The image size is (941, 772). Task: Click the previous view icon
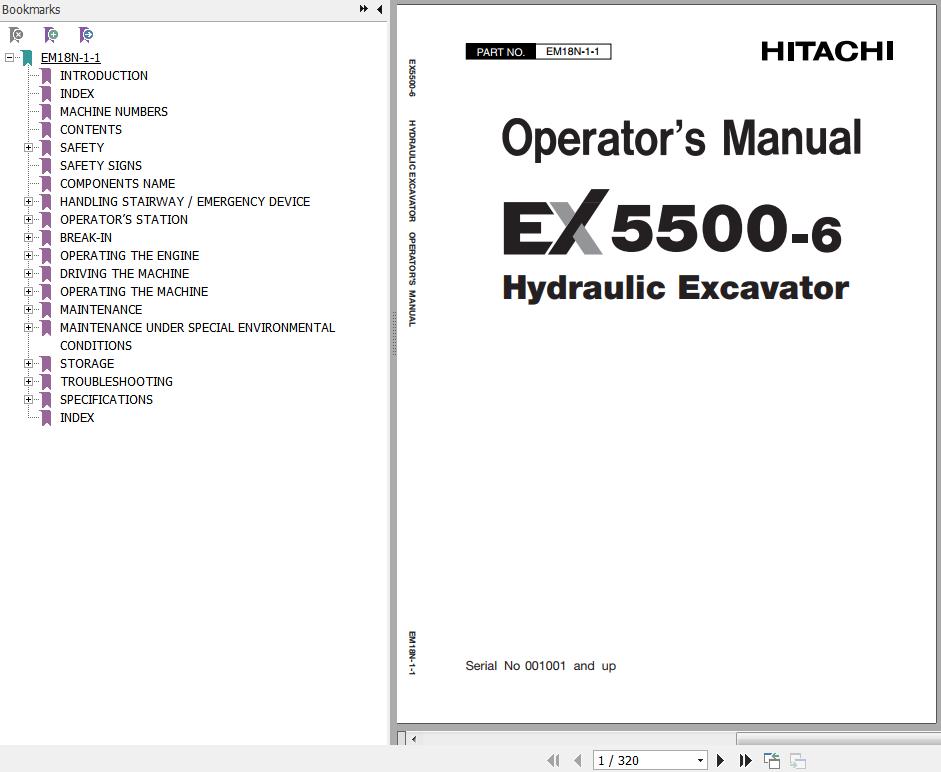pos(772,761)
